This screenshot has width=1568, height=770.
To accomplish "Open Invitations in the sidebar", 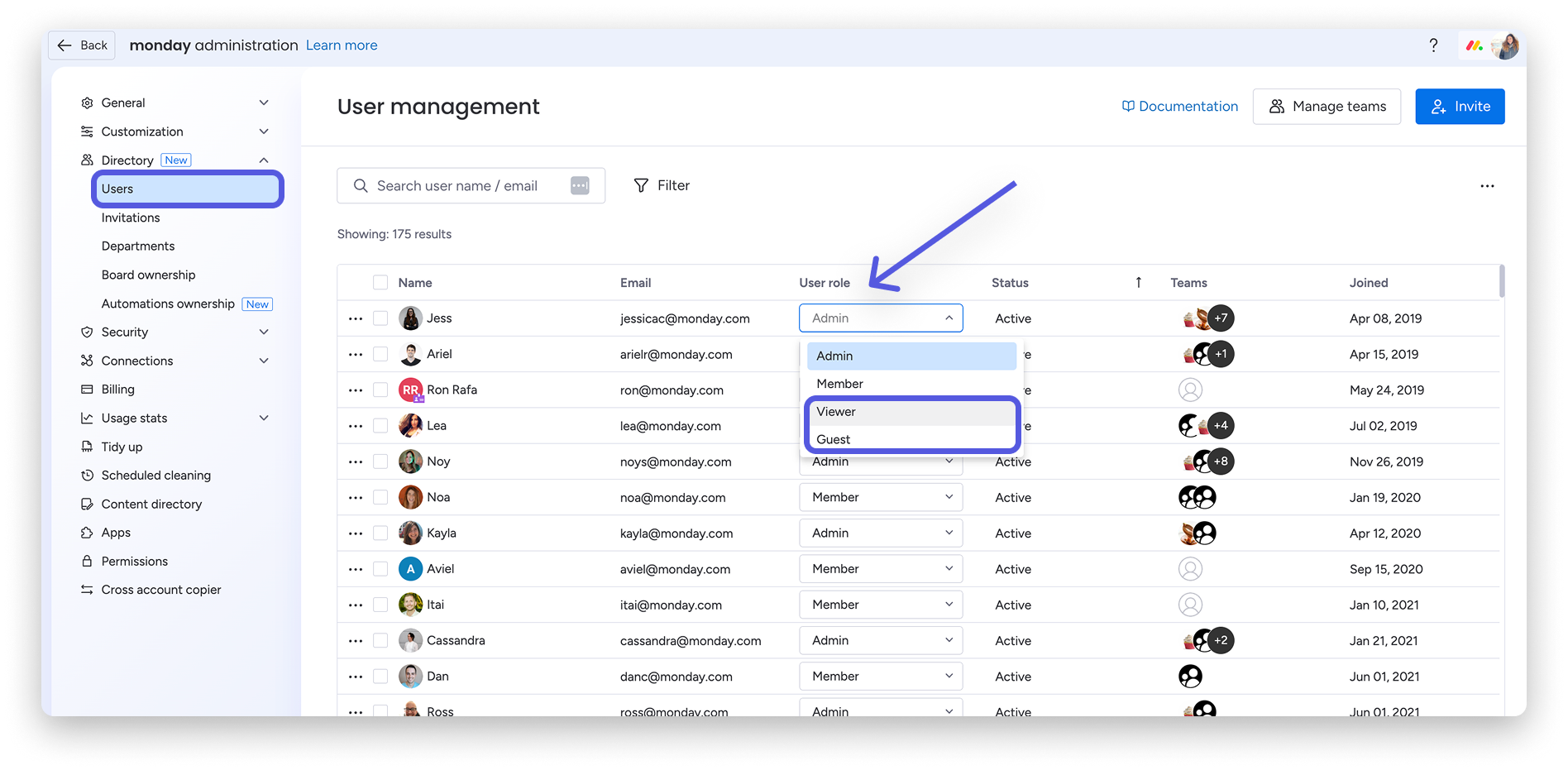I will (x=131, y=218).
